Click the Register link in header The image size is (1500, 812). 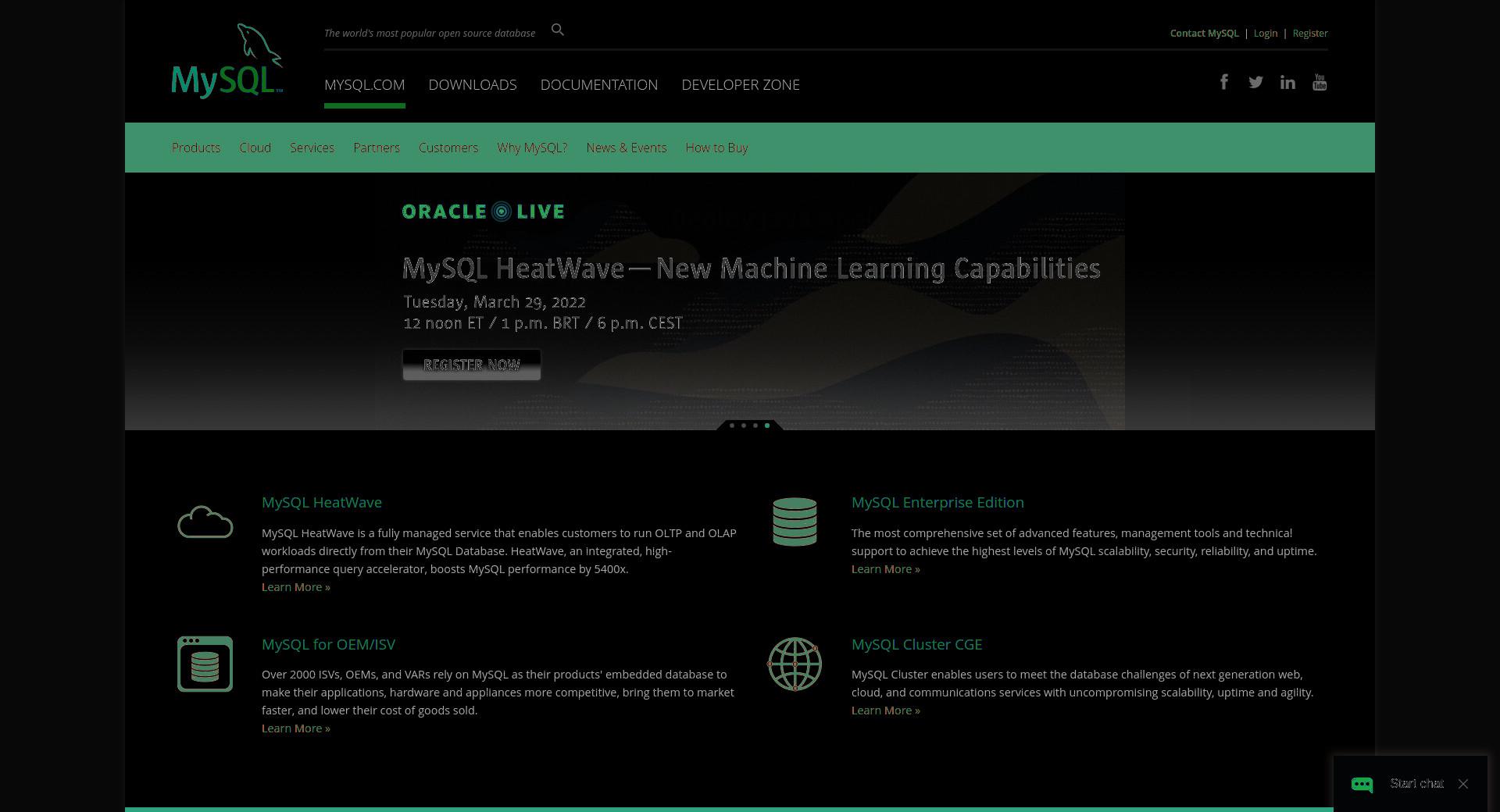[x=1310, y=33]
